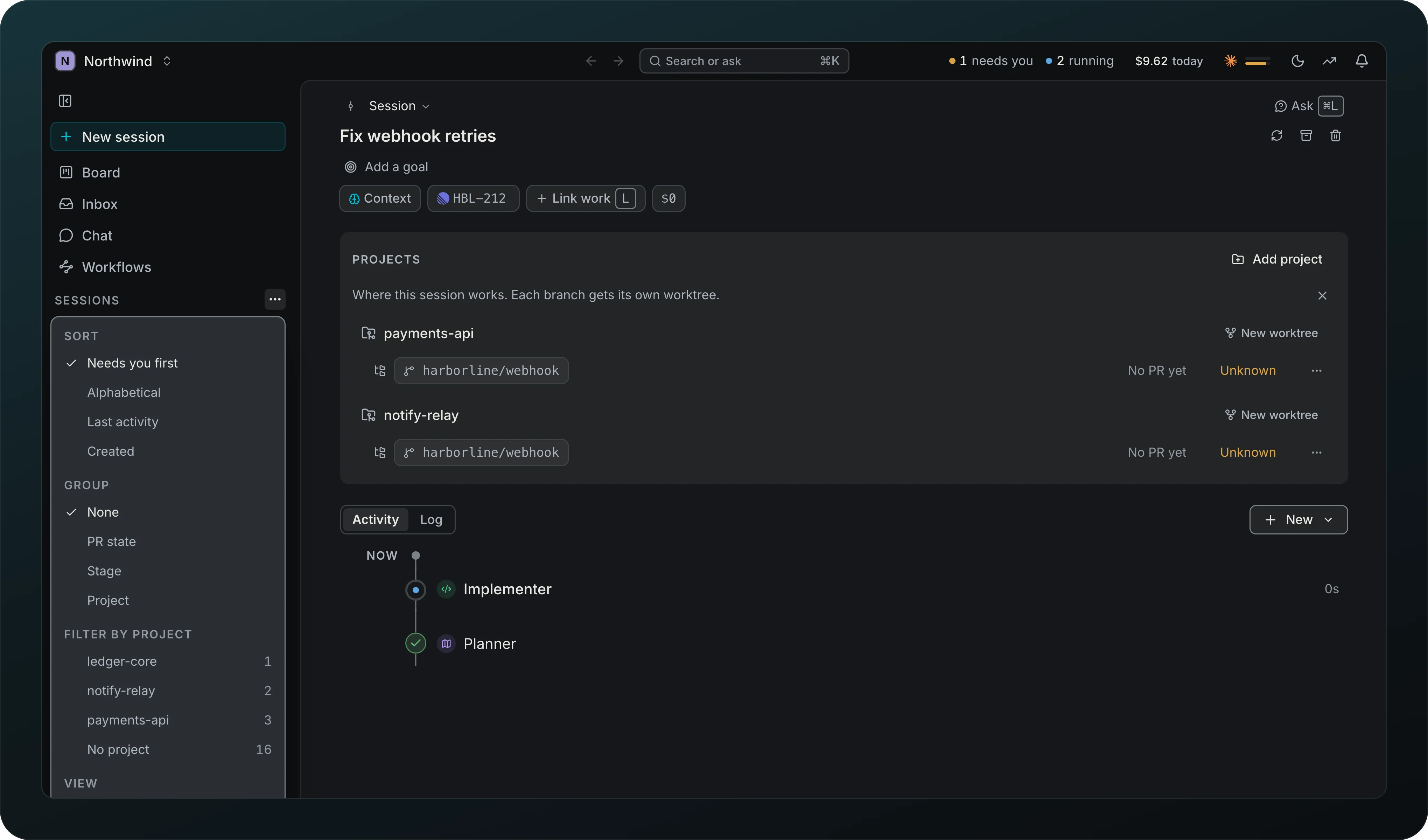This screenshot has height=840, width=1428.
Task: Sort sessions by Last activity
Action: click(x=168, y=422)
